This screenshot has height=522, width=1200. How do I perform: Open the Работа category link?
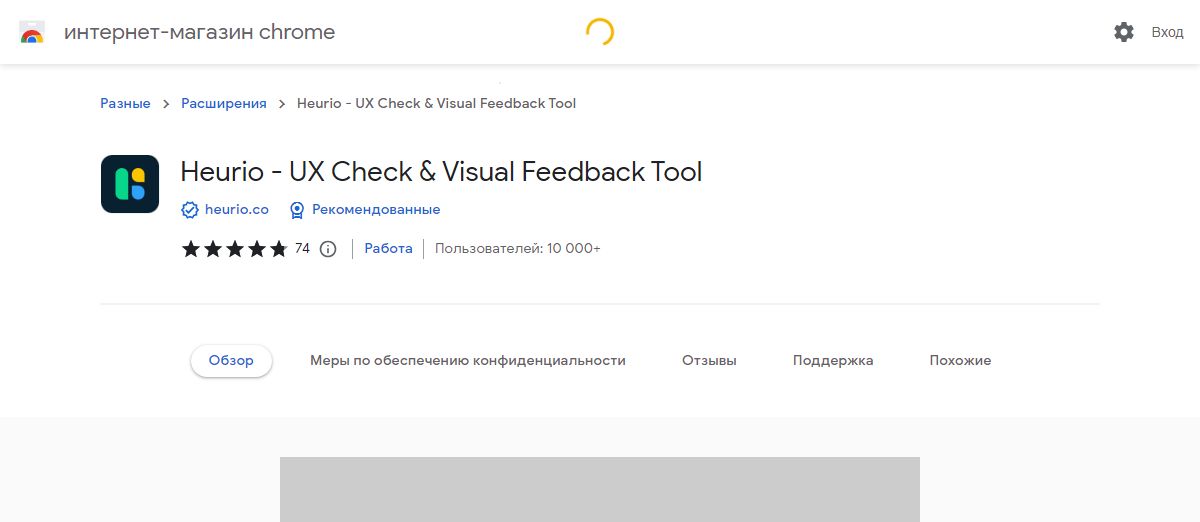388,248
